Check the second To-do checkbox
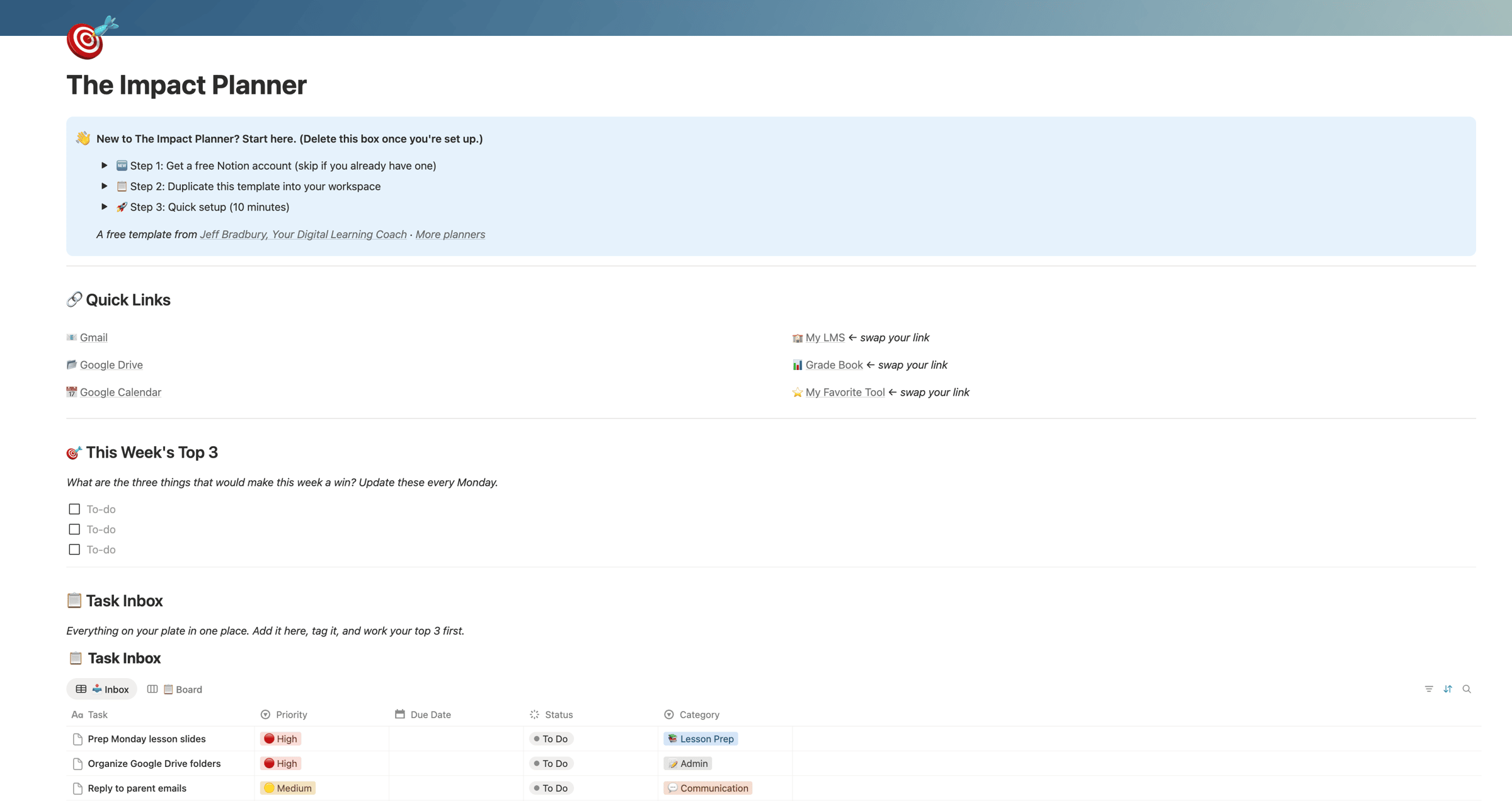Image resolution: width=1512 pixels, height=801 pixels. point(74,529)
